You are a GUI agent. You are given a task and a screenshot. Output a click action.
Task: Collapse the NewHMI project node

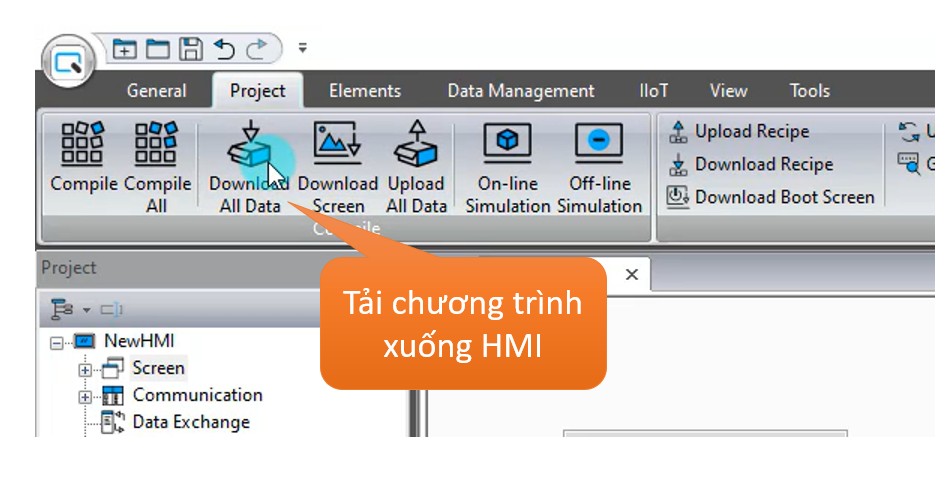coord(56,343)
